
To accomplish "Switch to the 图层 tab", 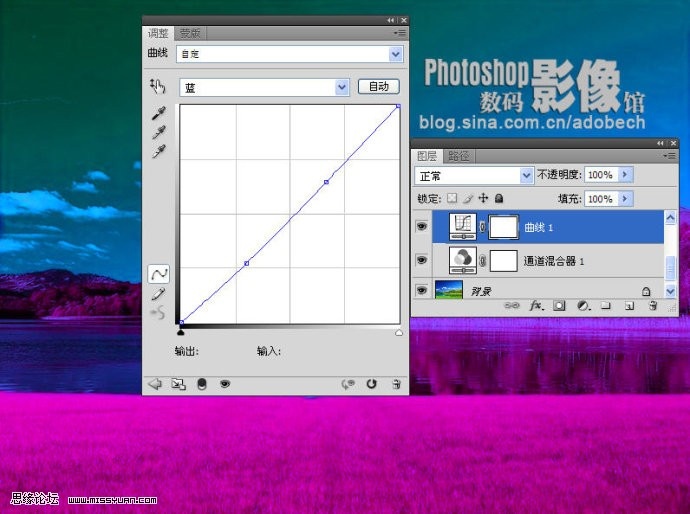I will 427,156.
